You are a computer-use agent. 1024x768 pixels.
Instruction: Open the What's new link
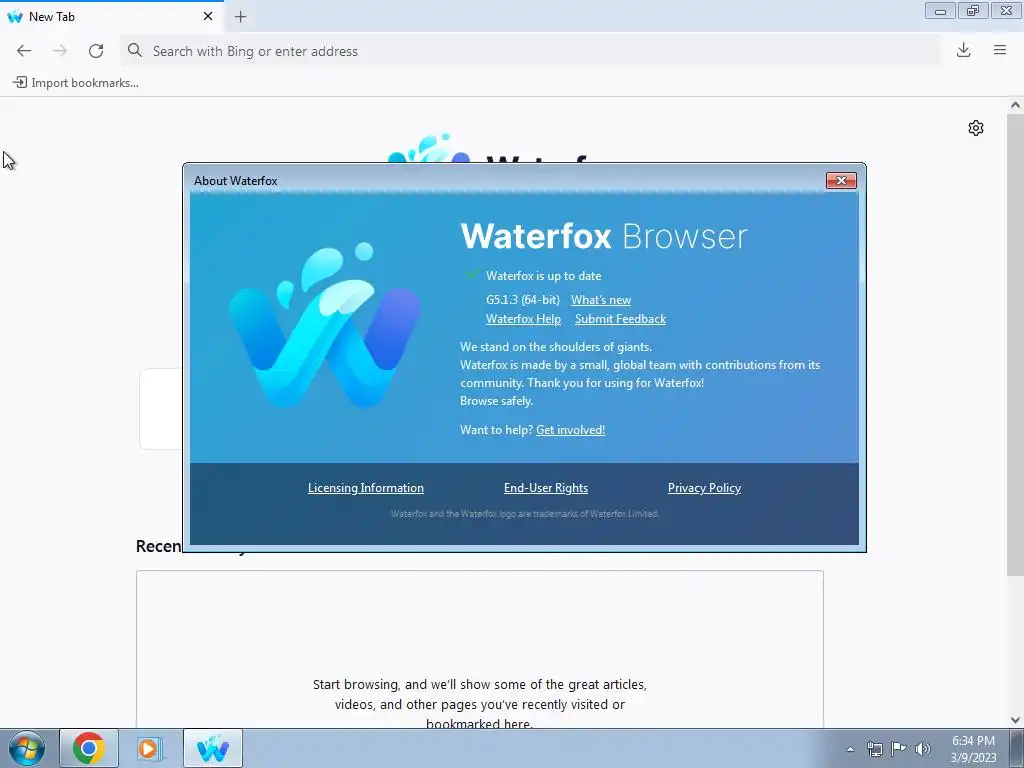click(x=601, y=300)
